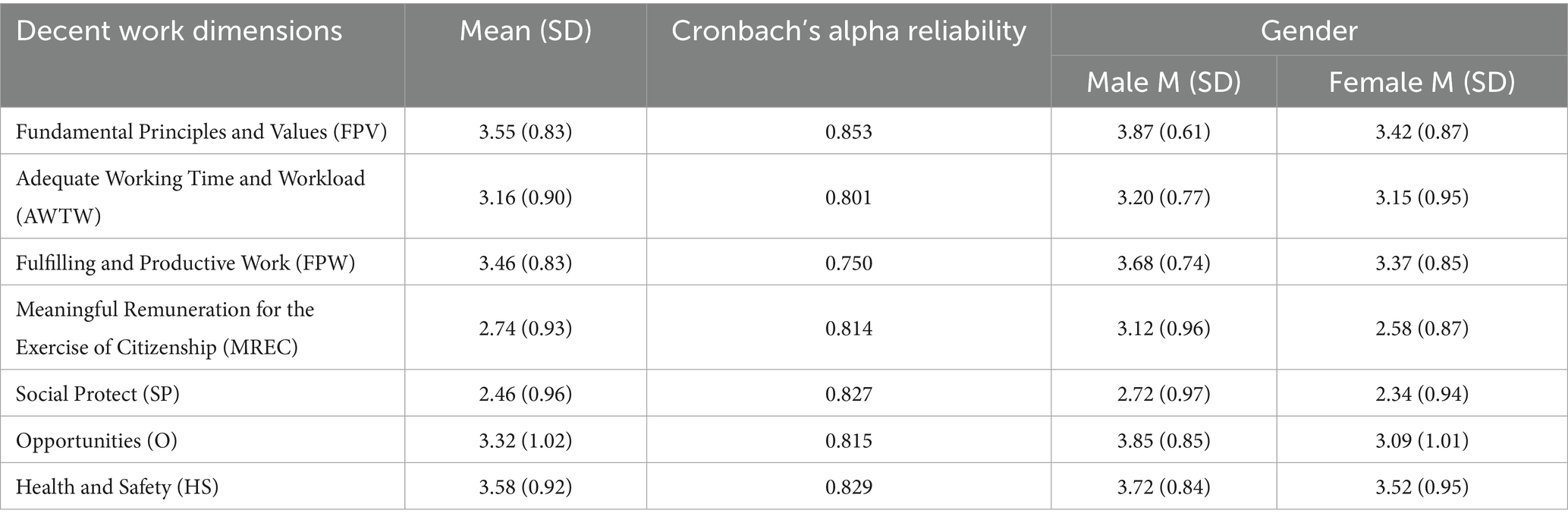This screenshot has width=1568, height=523.
Task: Click the Social Protect alpha value 0.827
Action: [x=848, y=393]
